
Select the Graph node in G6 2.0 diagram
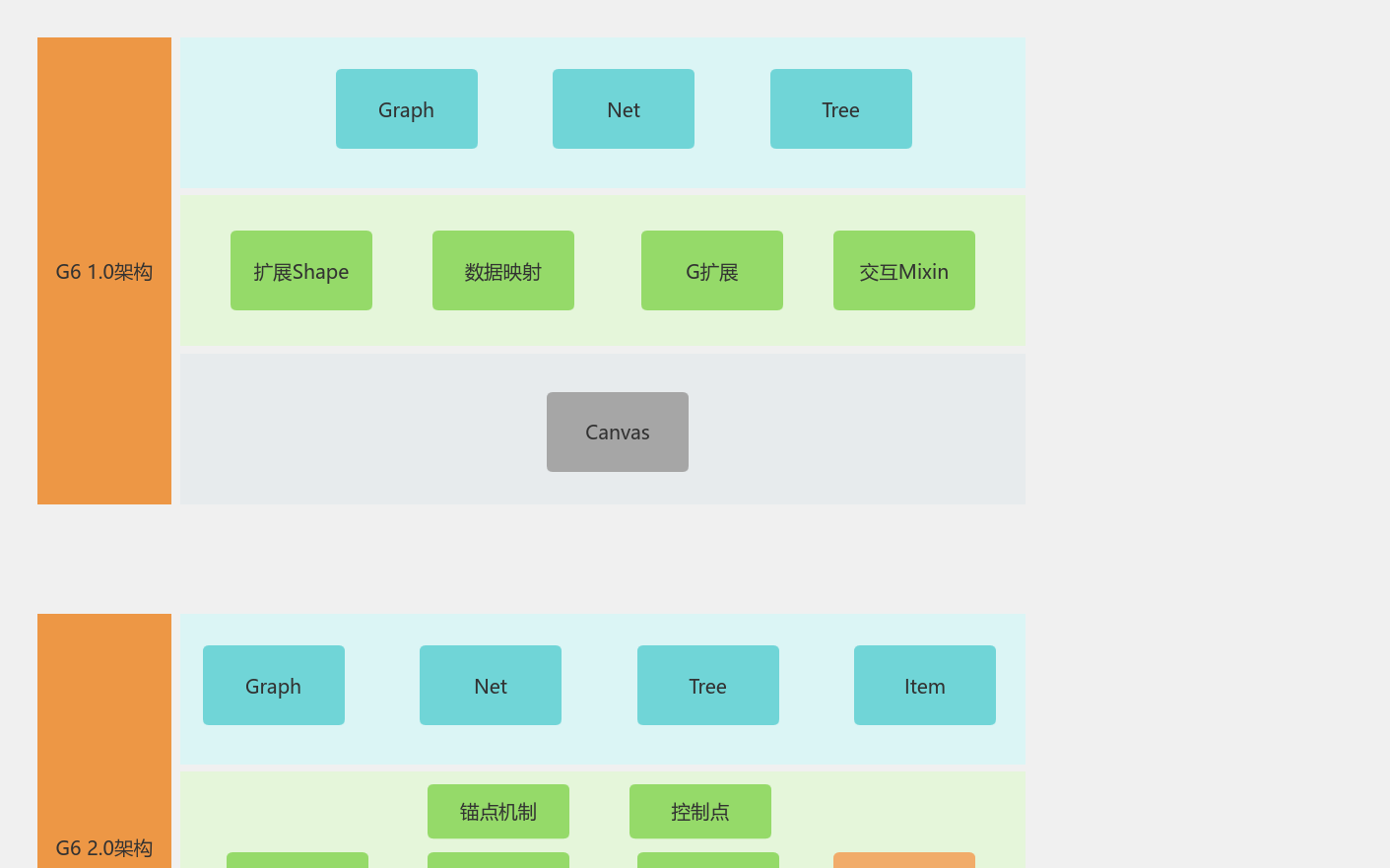tap(274, 686)
